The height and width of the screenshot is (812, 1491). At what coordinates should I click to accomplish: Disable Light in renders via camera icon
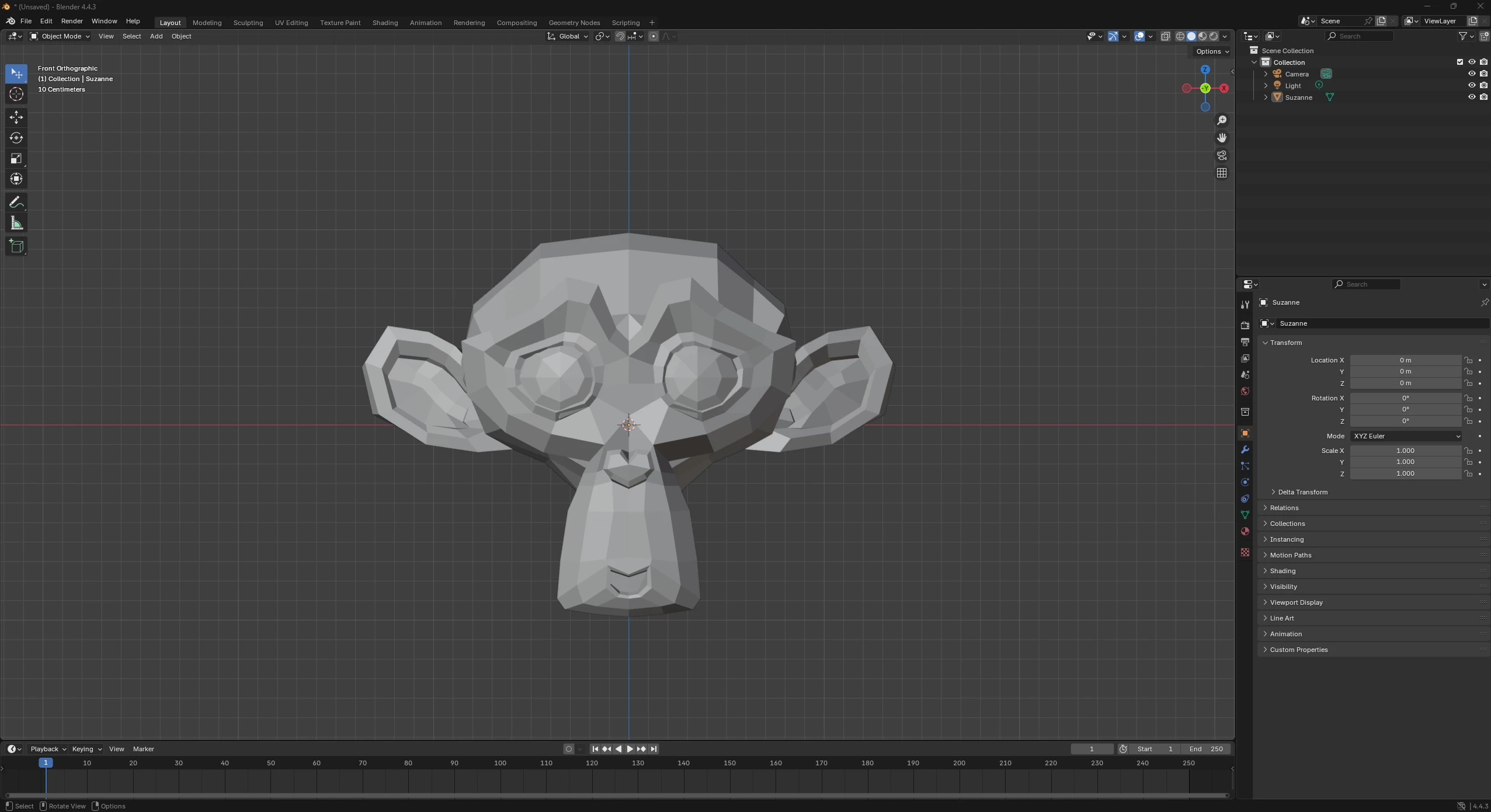tap(1483, 85)
